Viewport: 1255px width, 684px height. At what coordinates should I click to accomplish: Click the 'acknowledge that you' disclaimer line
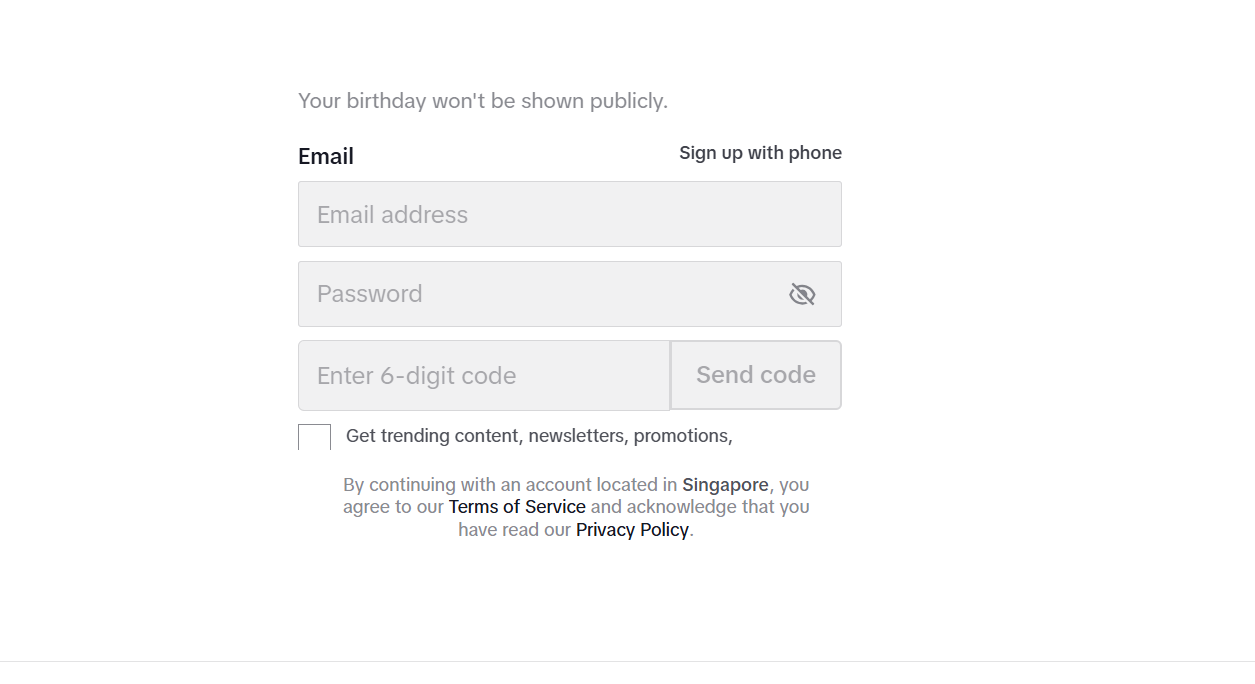[x=700, y=507]
